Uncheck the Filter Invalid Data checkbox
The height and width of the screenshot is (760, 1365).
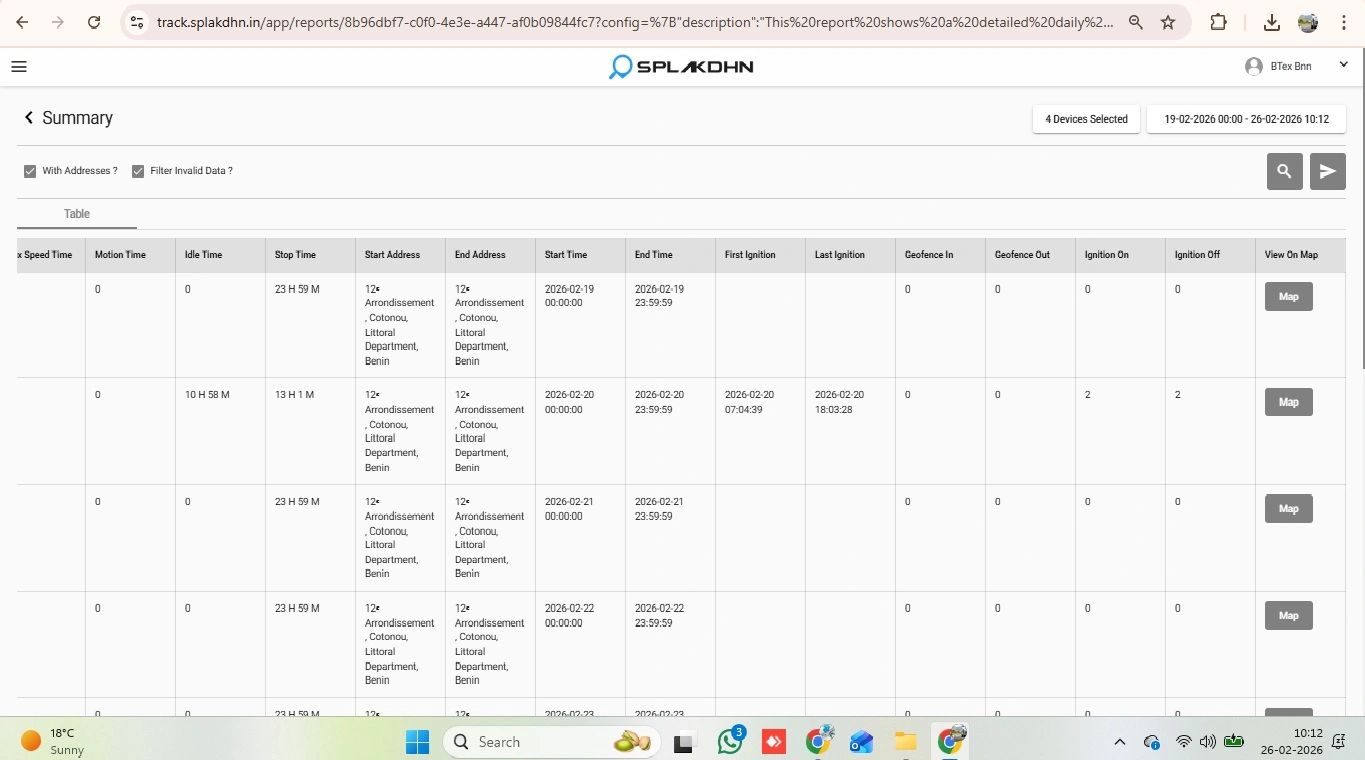(x=138, y=171)
